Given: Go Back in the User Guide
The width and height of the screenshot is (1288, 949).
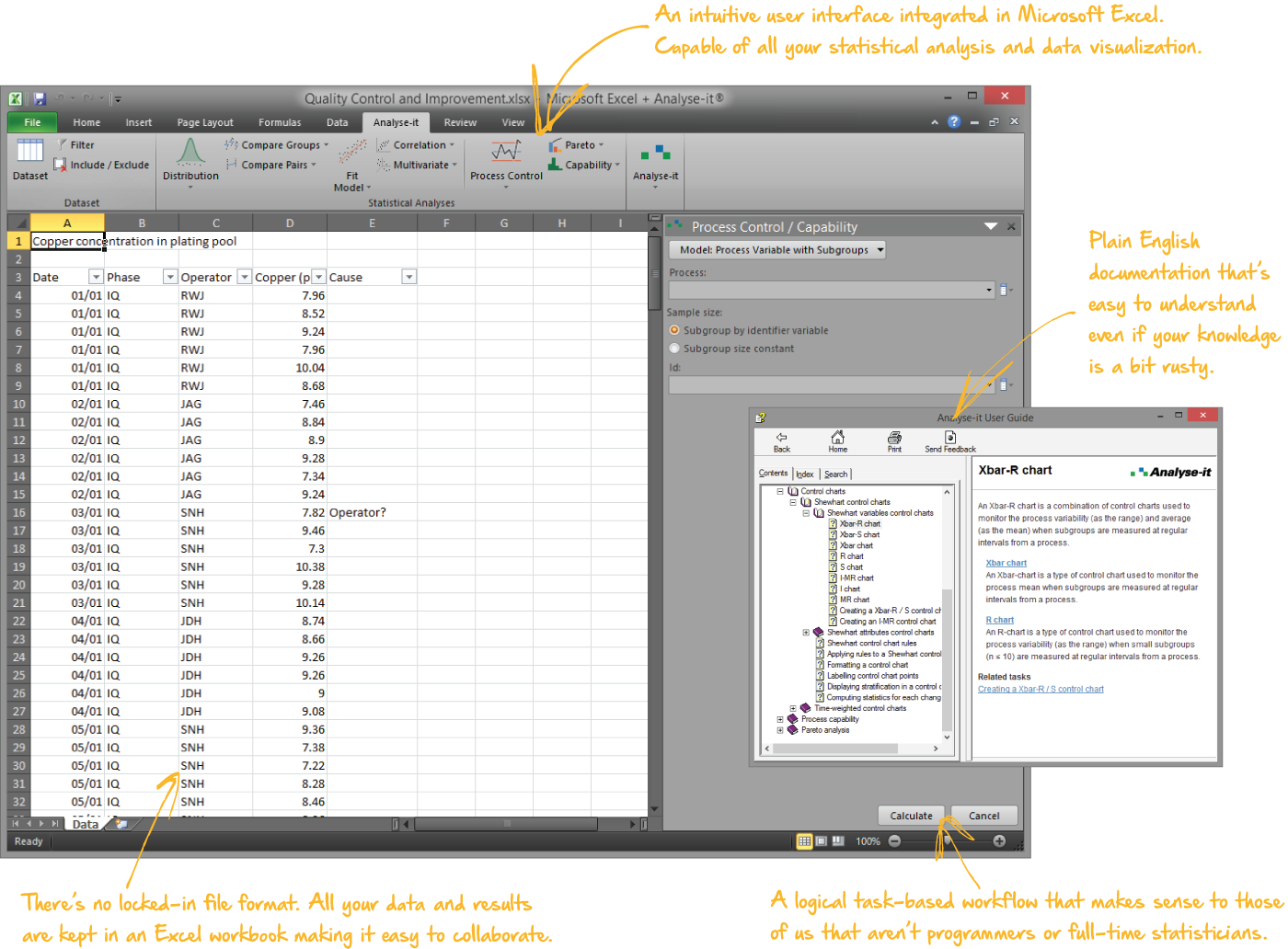Looking at the screenshot, I should [x=782, y=442].
